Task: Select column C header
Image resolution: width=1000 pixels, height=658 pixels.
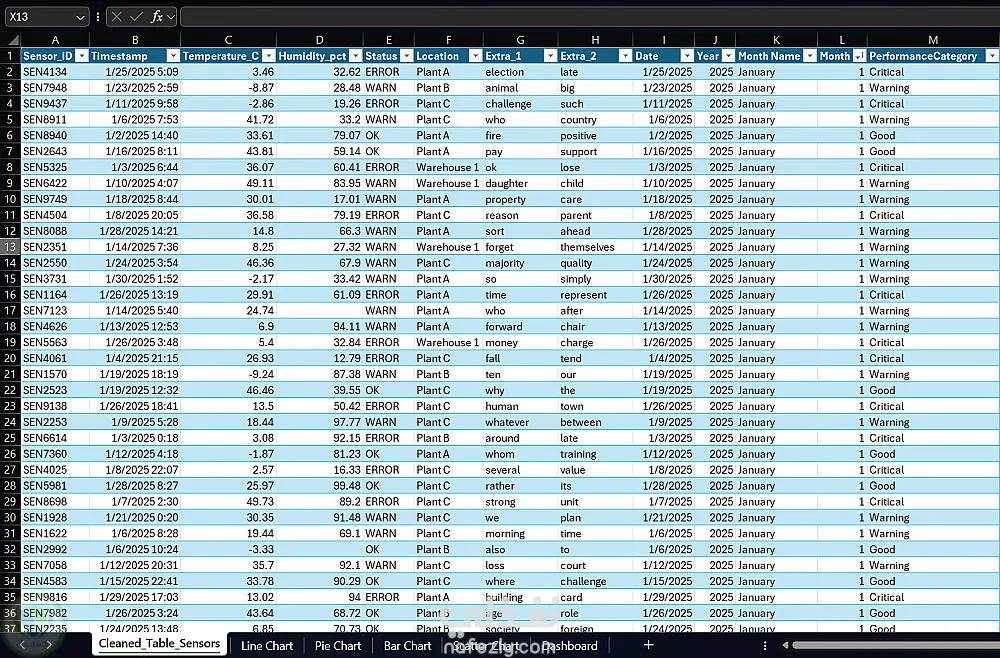Action: click(x=228, y=40)
